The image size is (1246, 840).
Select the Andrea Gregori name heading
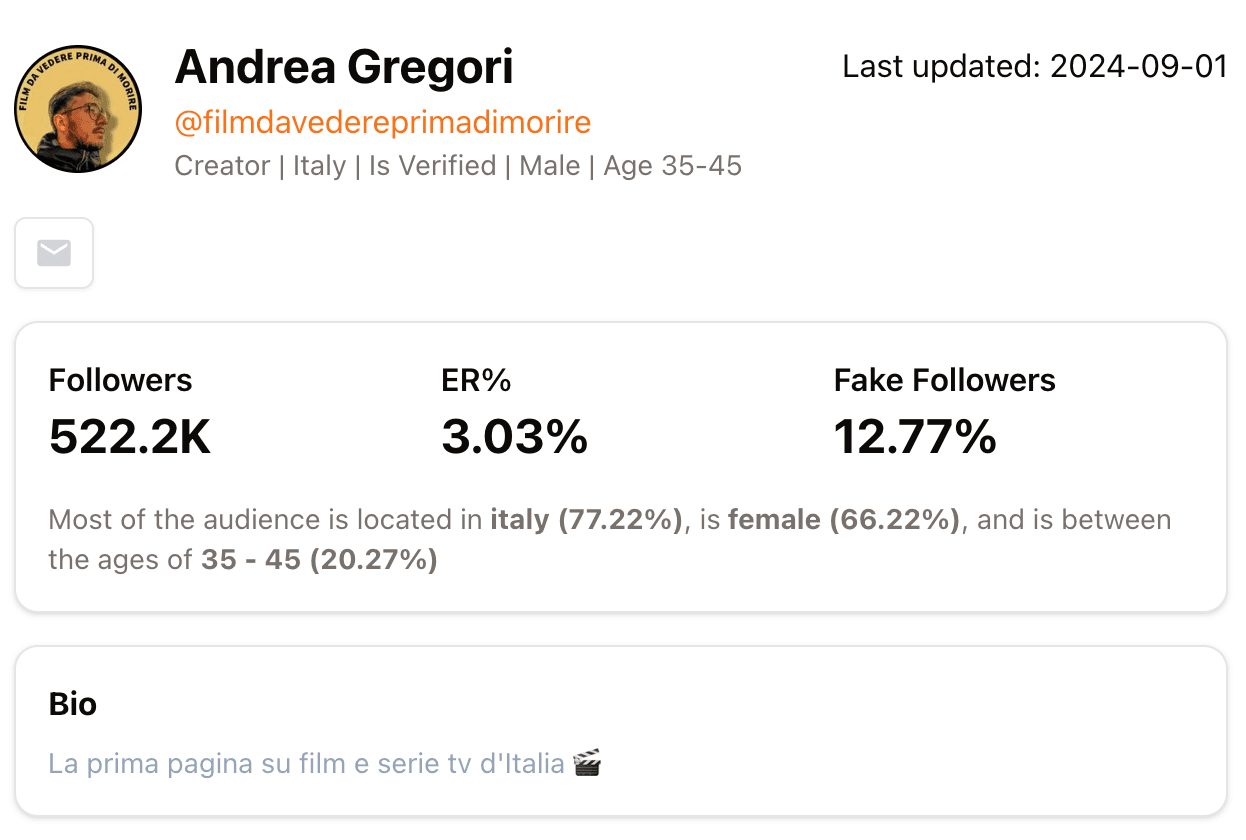pos(344,67)
